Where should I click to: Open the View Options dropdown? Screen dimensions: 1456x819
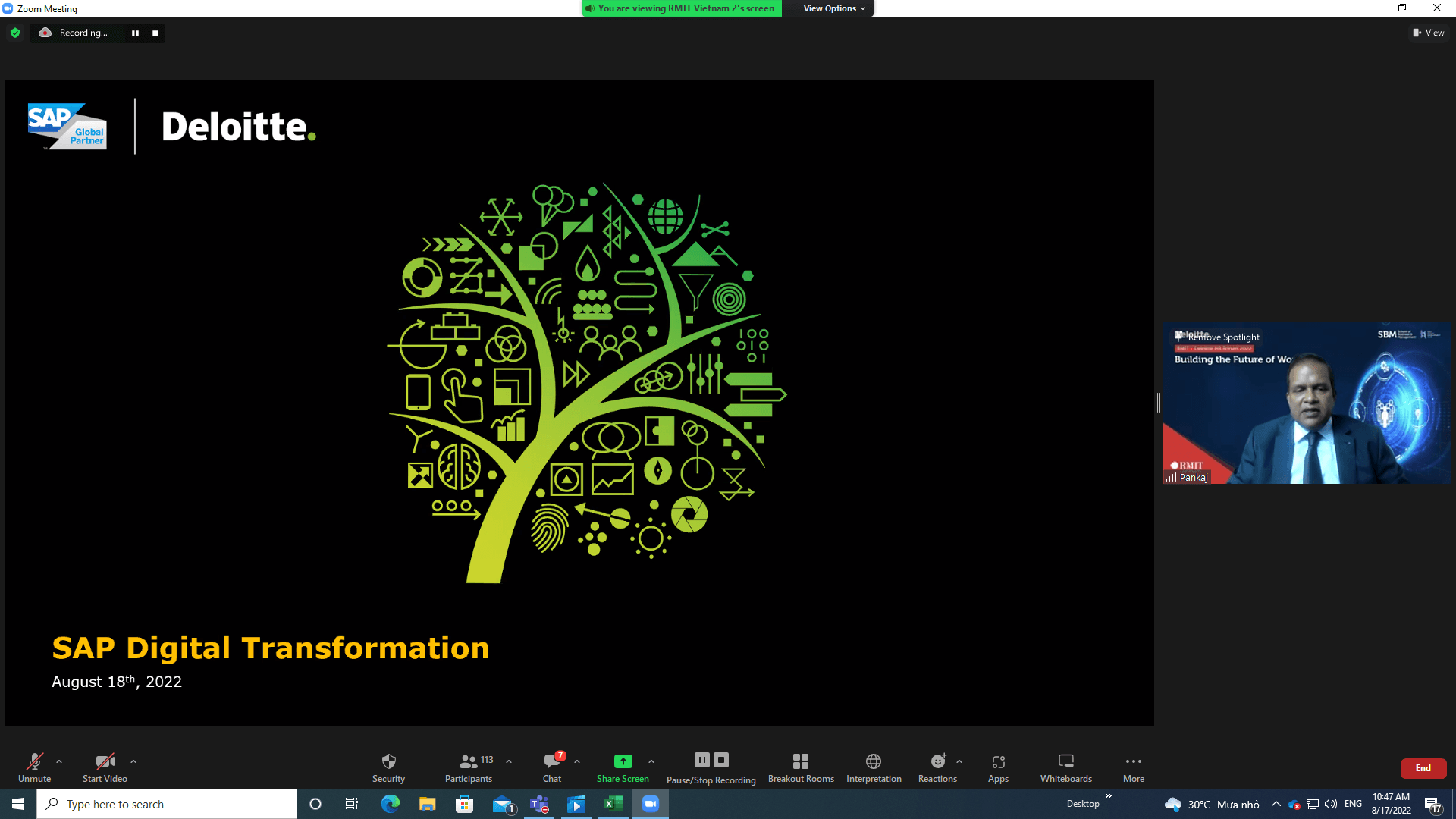click(834, 8)
